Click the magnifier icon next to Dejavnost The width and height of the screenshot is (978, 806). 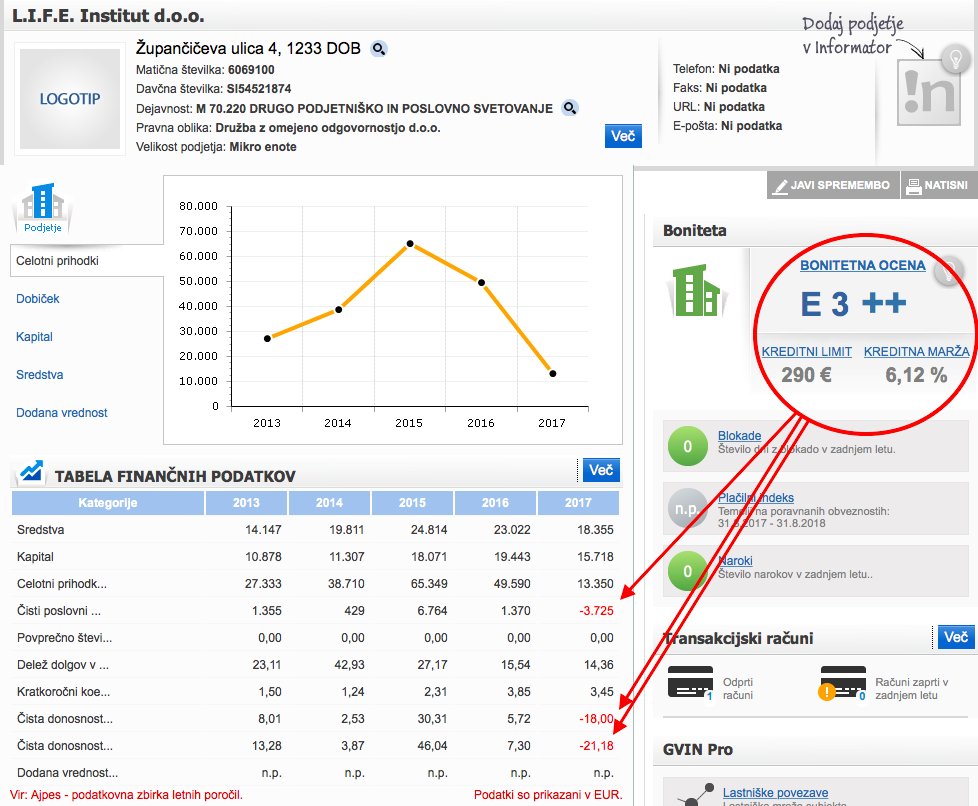(x=569, y=108)
